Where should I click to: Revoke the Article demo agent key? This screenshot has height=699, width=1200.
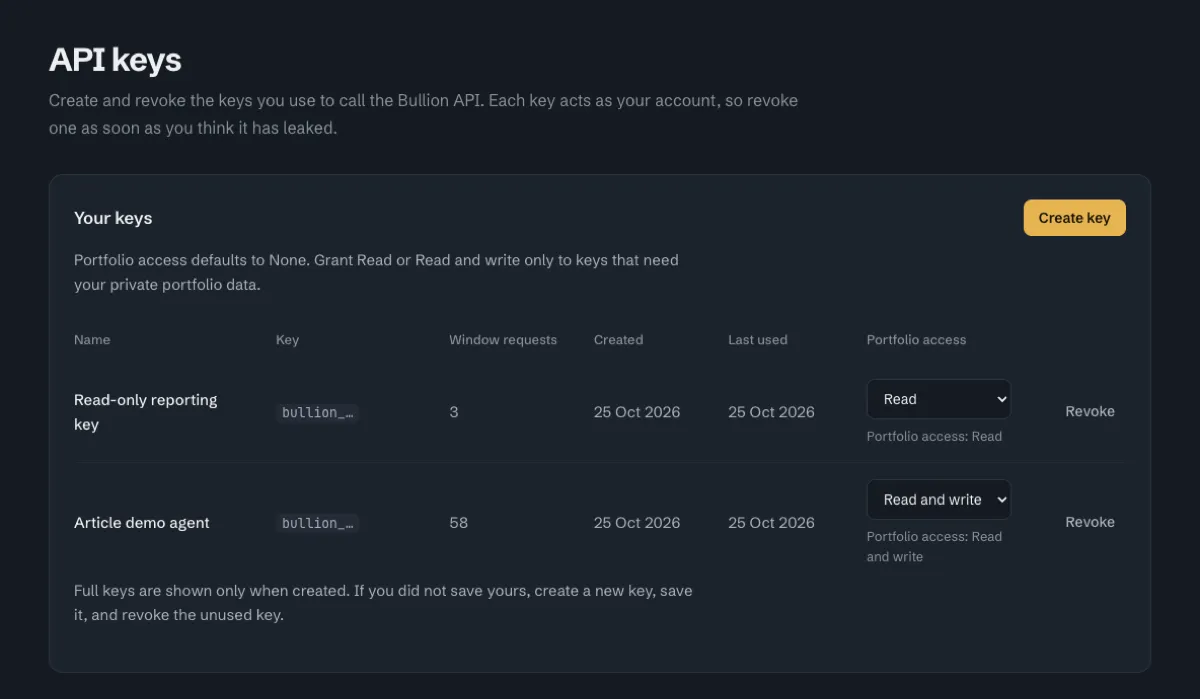1089,522
